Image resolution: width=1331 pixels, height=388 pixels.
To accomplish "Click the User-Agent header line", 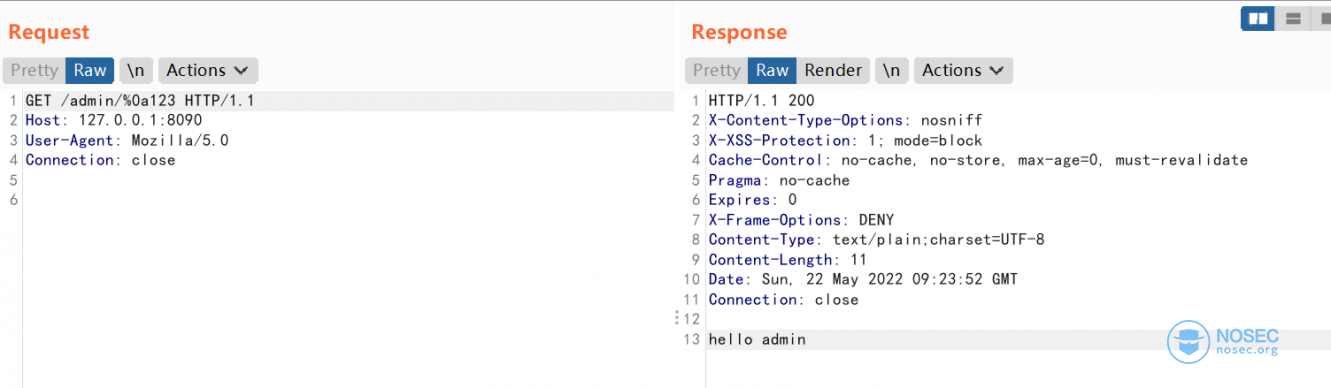I will pyautogui.click(x=127, y=140).
